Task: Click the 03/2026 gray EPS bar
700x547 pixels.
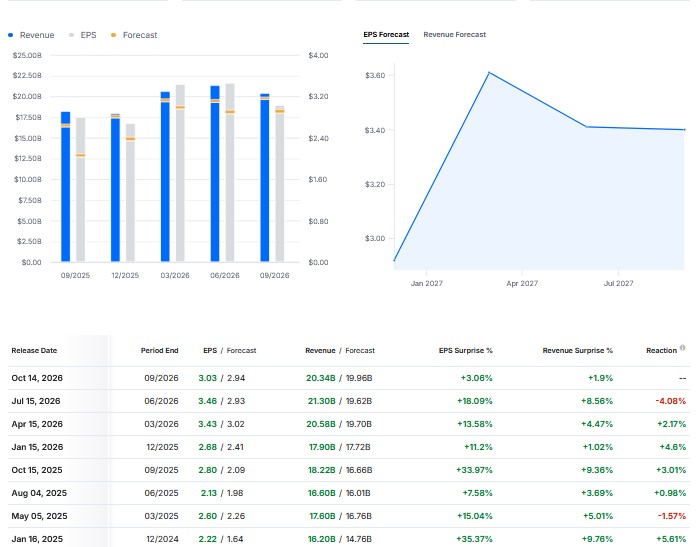Action: click(180, 173)
